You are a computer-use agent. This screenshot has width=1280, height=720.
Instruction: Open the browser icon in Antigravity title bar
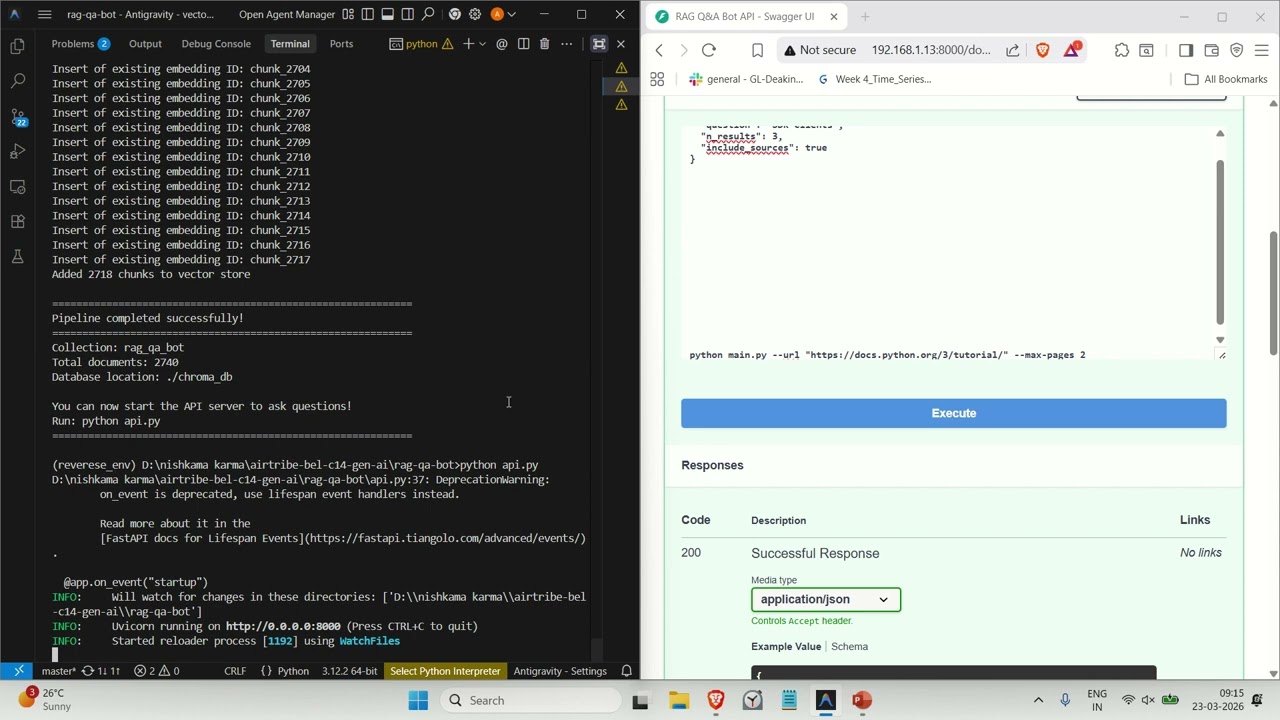tap(455, 14)
